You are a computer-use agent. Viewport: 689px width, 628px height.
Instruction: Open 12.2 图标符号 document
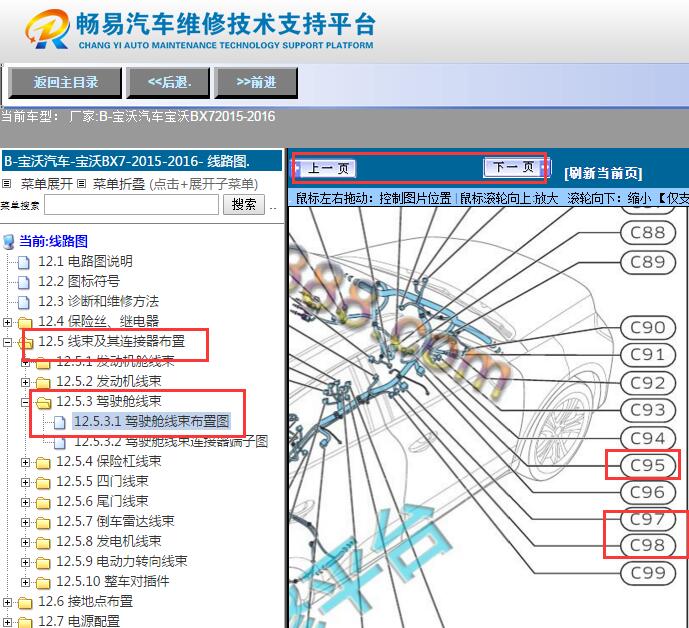tap(79, 281)
